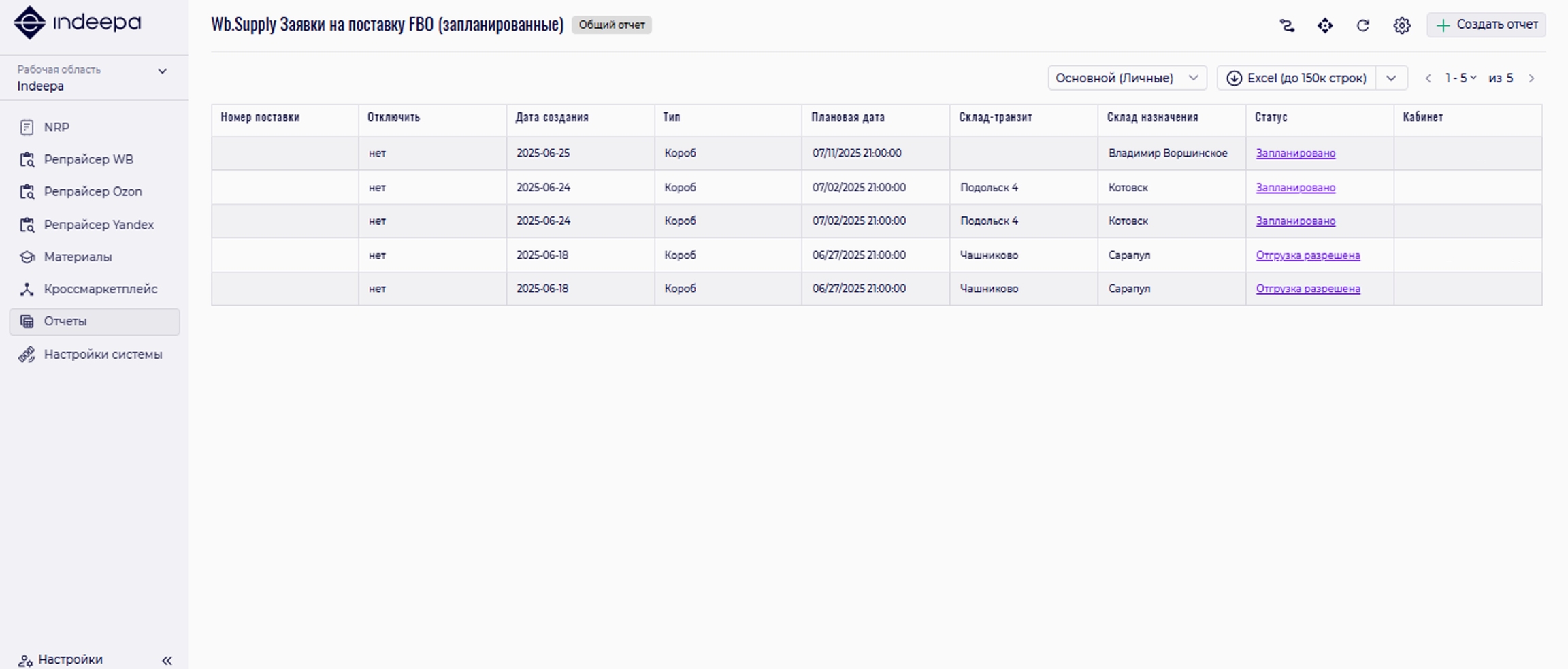Open report settings gear icon
Screen dimensions: 1568x669
(x=1401, y=26)
